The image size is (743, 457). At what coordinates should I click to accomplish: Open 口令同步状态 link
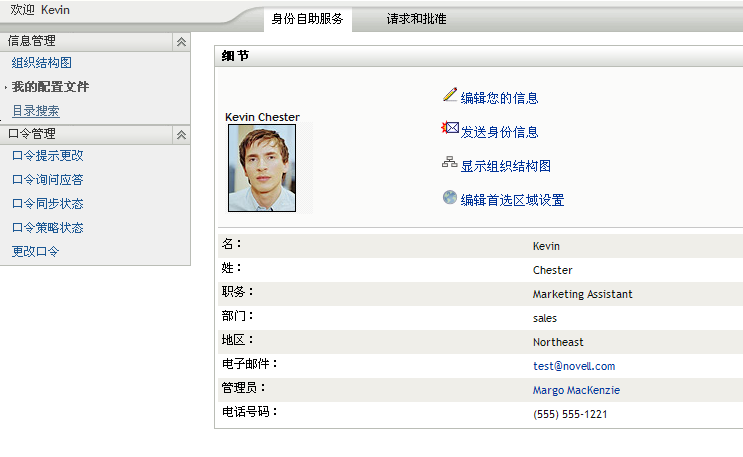click(x=47, y=204)
